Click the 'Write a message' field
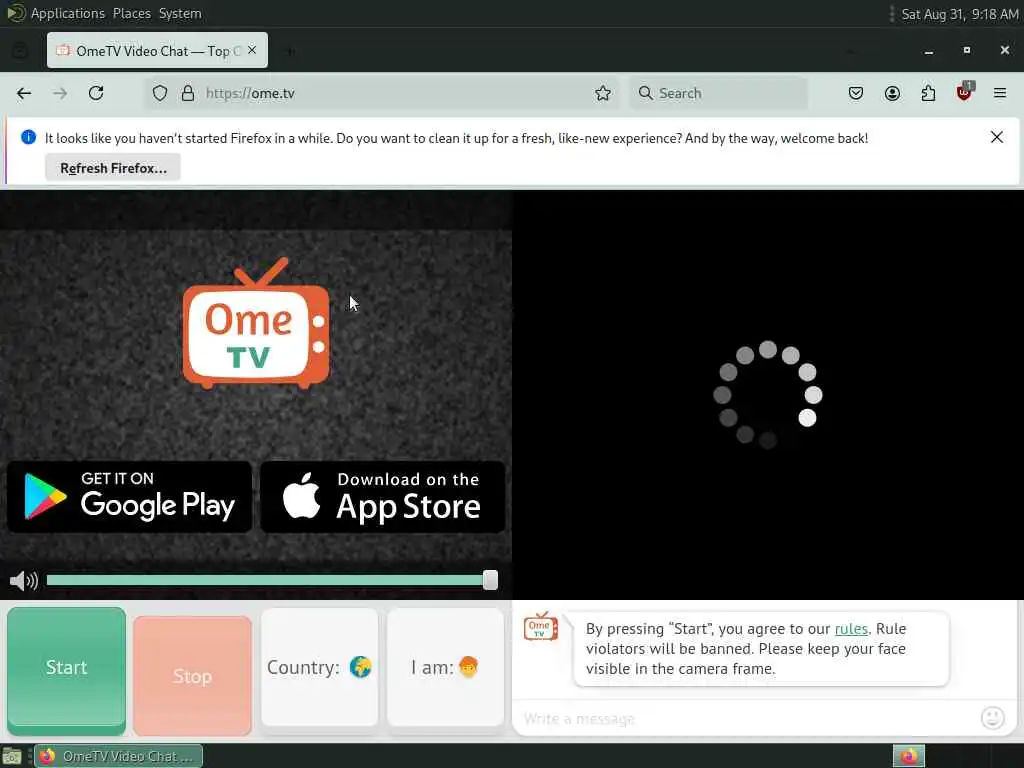Screen dimensions: 1024x768 pos(744,718)
